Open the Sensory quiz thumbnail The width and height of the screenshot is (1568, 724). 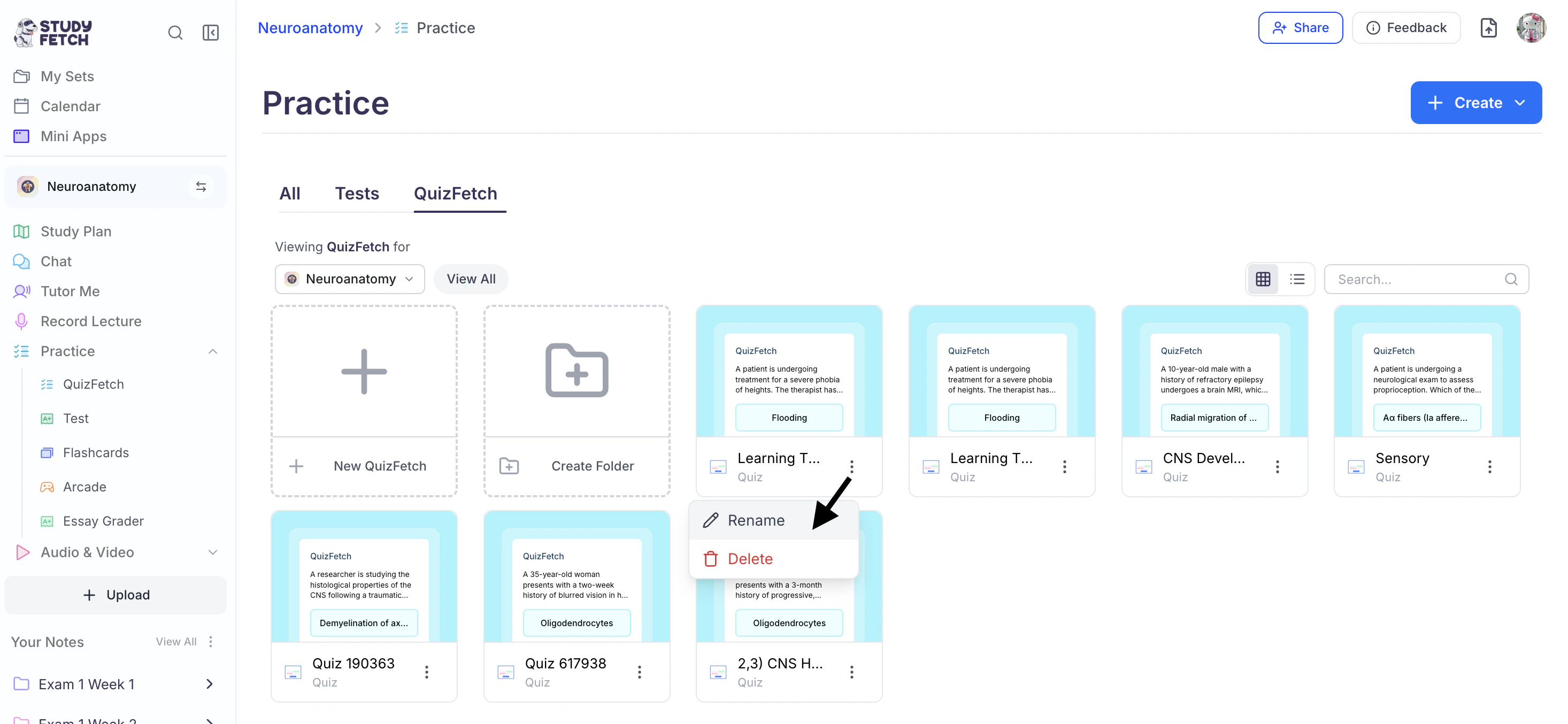click(1427, 371)
